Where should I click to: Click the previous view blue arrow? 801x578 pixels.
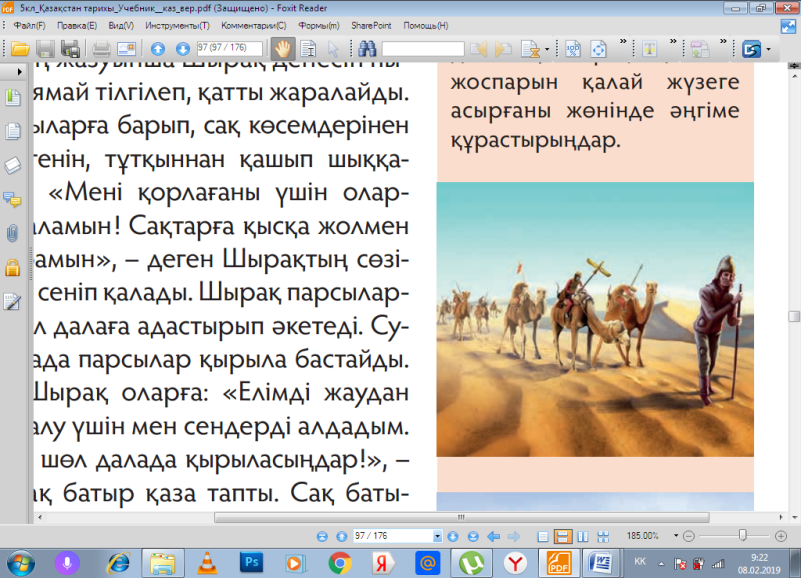point(493,536)
